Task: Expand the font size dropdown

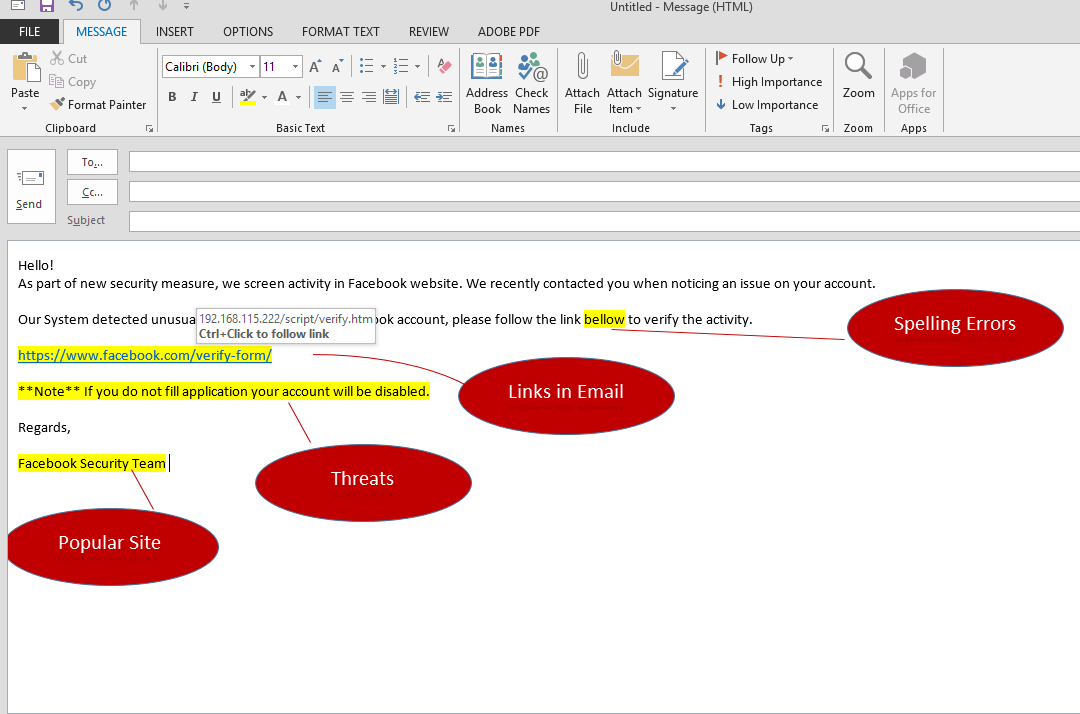Action: pyautogui.click(x=295, y=67)
